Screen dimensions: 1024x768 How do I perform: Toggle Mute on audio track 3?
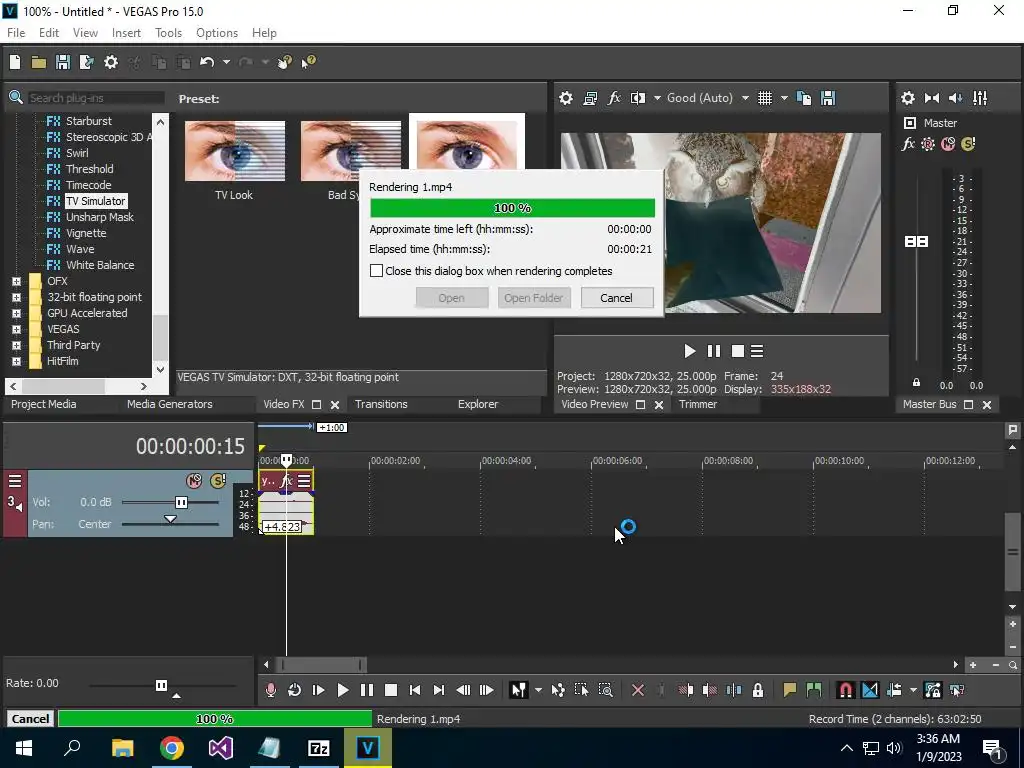194,481
